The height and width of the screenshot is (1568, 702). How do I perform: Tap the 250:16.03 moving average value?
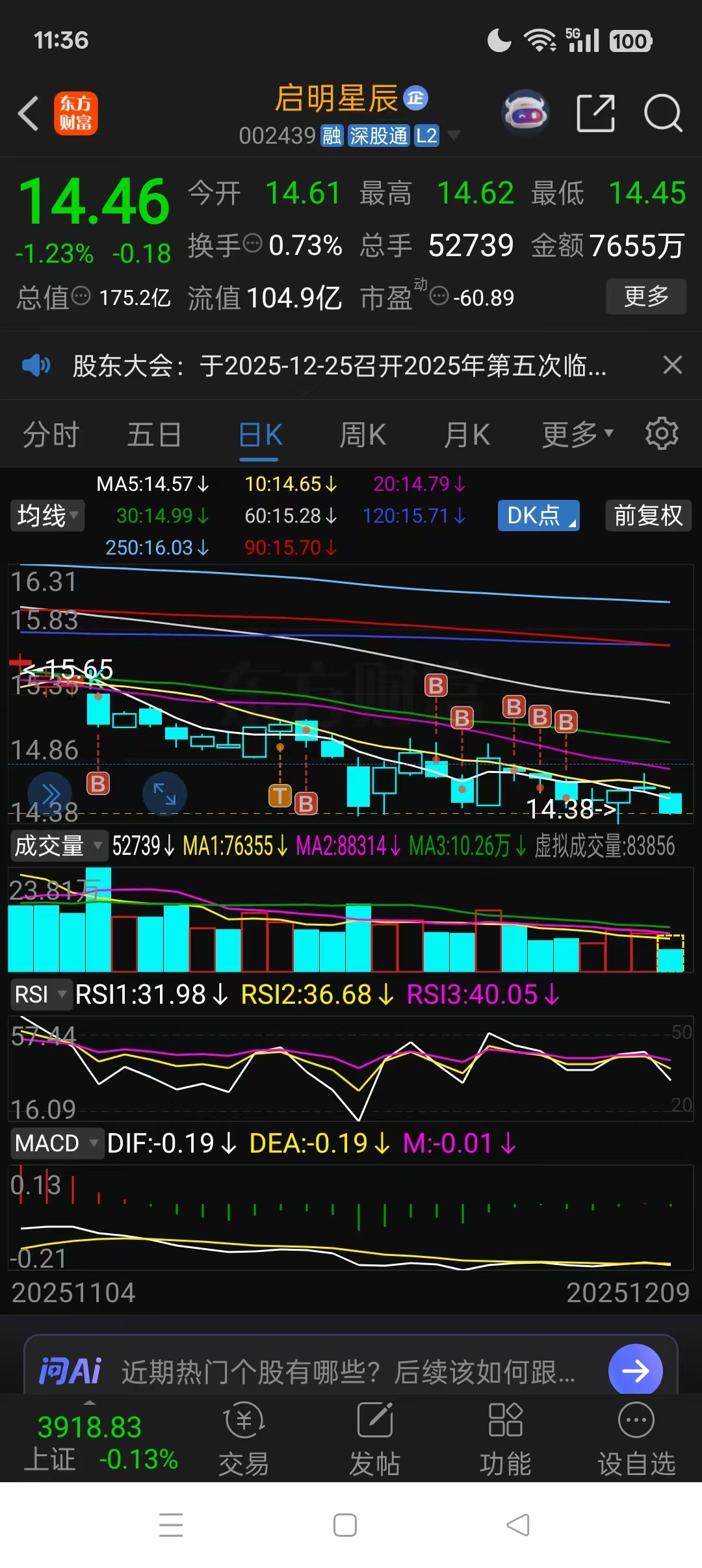157,547
